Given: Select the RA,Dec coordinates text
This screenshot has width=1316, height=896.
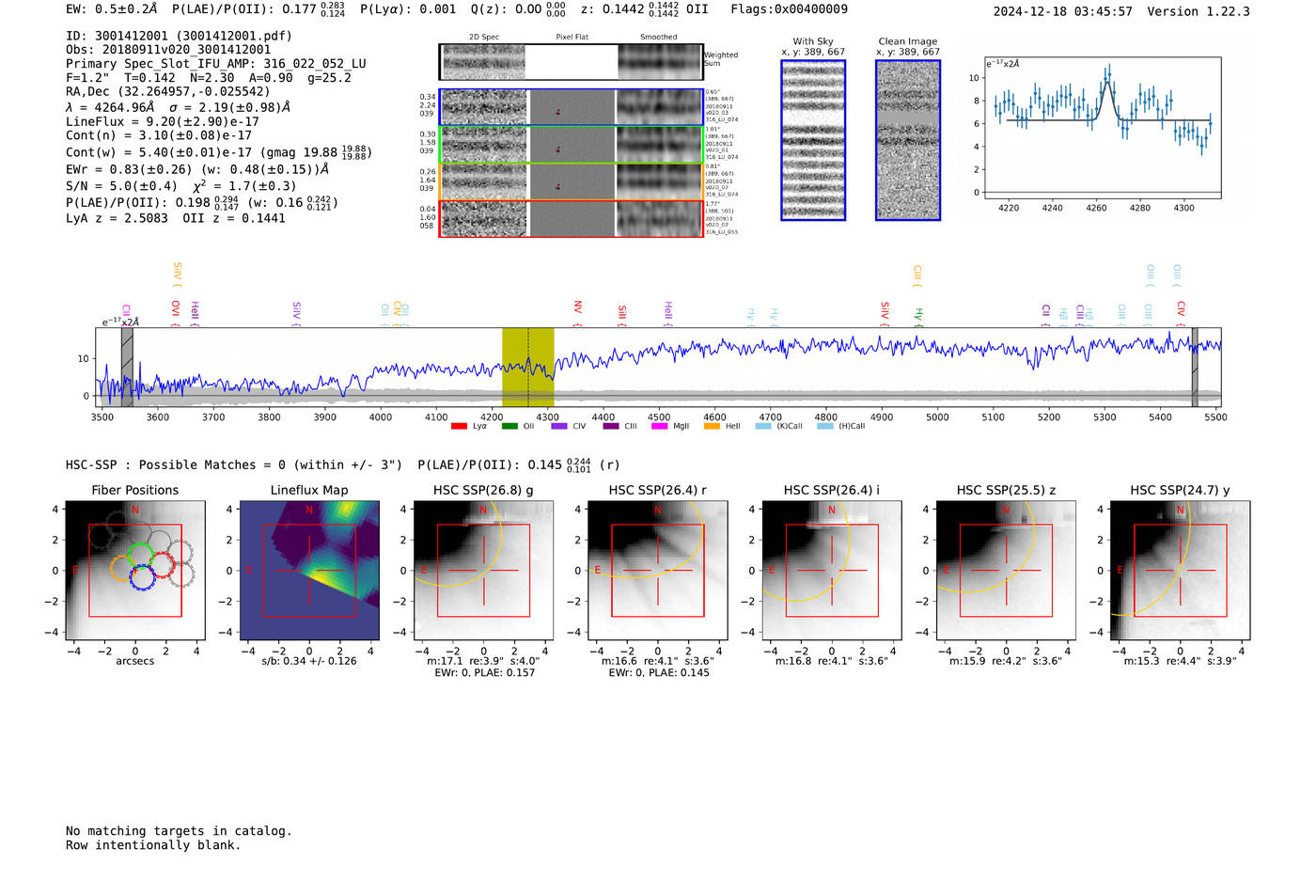Looking at the screenshot, I should [x=167, y=91].
